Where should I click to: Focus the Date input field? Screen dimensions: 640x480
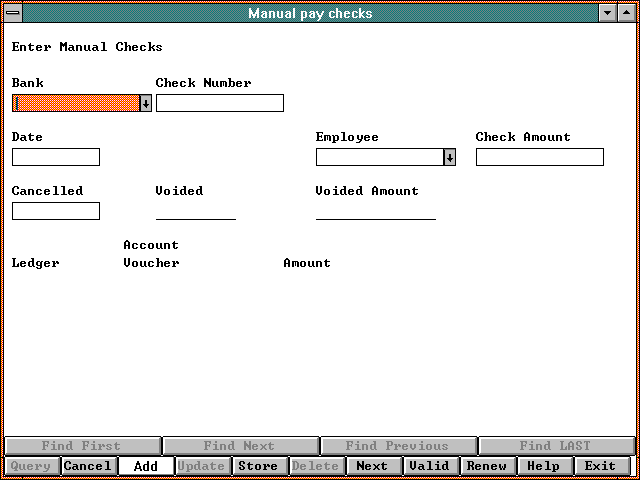56,157
